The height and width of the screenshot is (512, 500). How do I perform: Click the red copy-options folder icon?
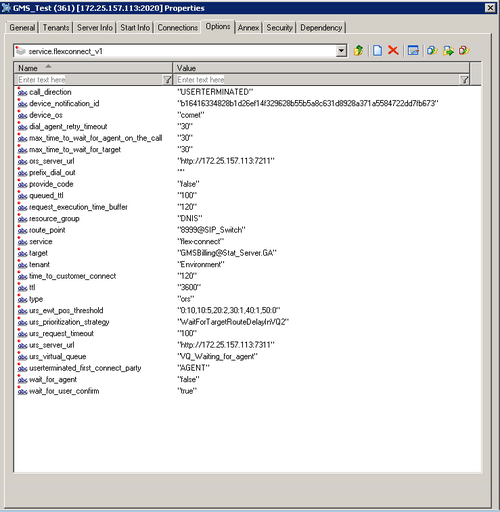[464, 51]
